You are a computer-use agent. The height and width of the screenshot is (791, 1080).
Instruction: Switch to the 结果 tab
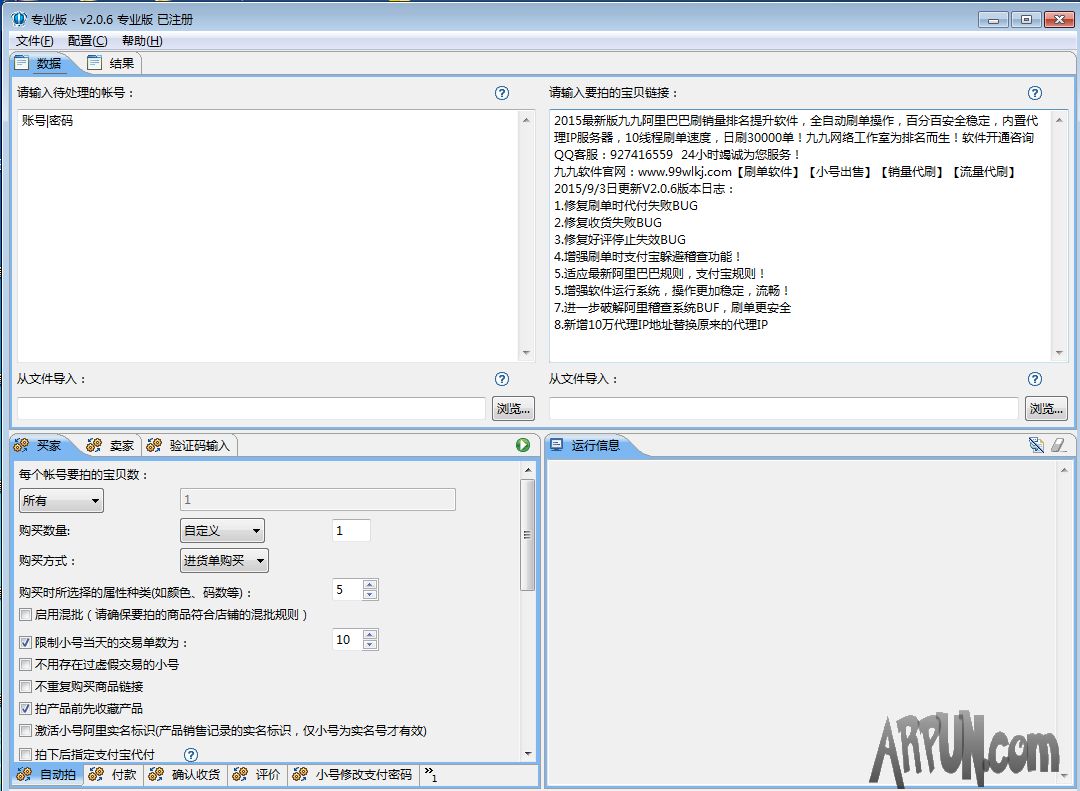[x=112, y=63]
